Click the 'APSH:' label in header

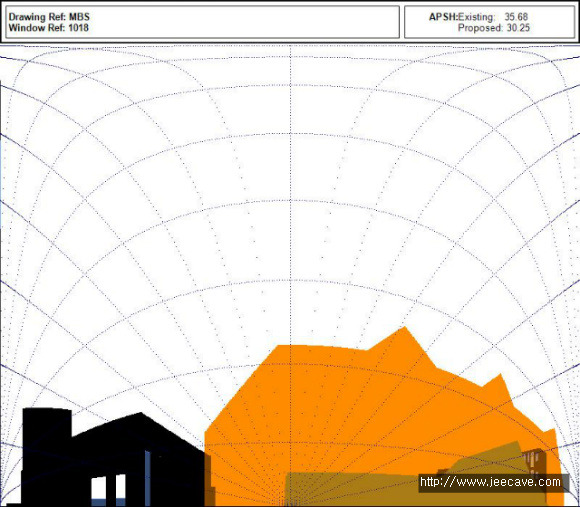pos(443,17)
